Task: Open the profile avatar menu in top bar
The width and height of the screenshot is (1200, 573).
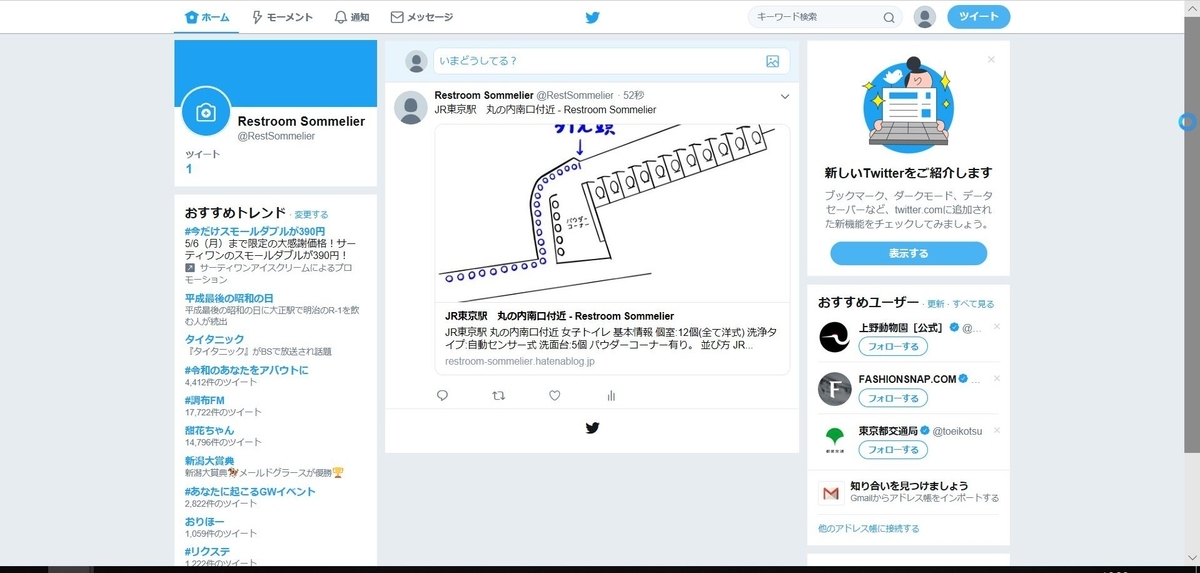Action: coord(925,17)
